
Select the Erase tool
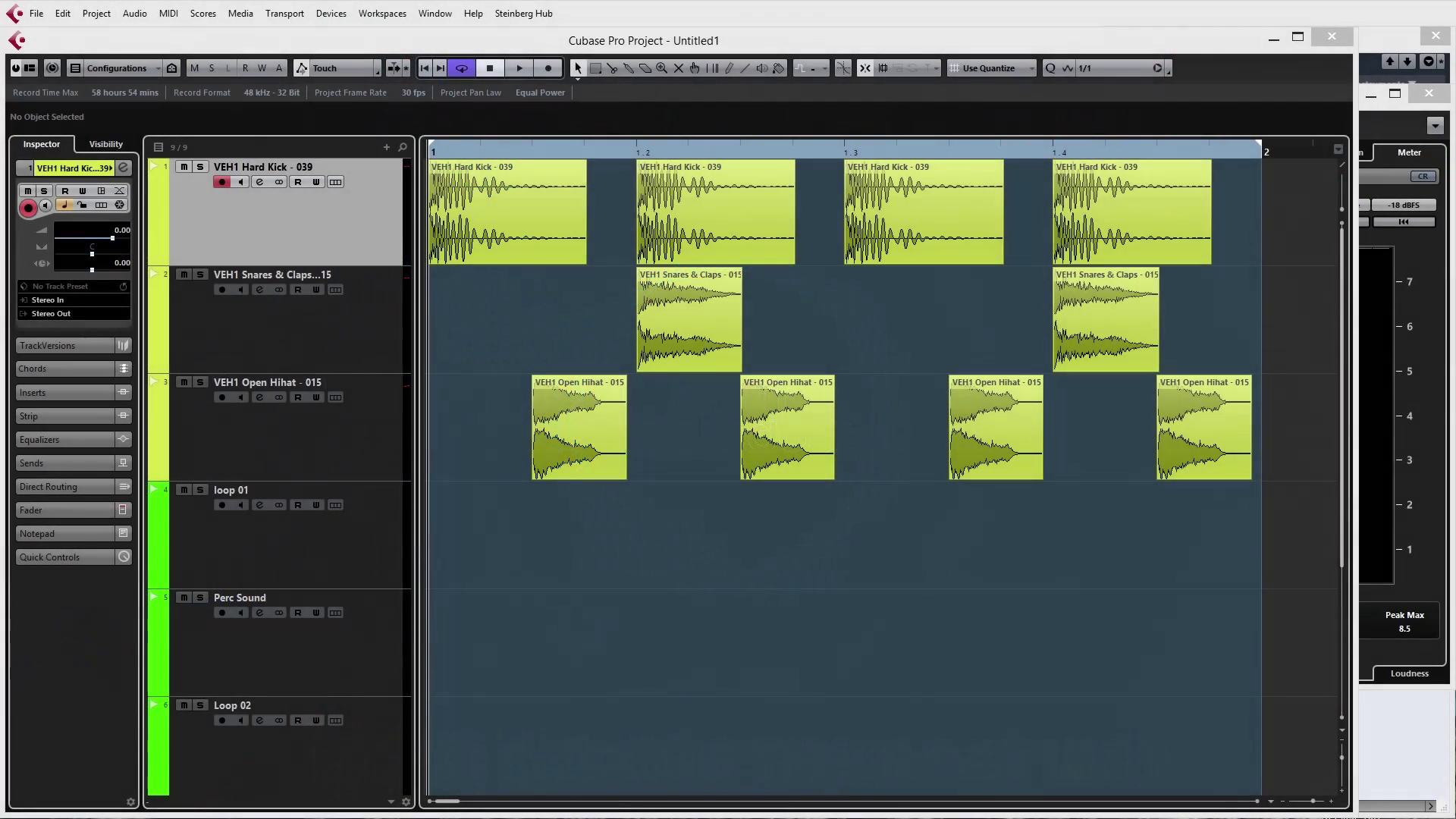click(645, 68)
